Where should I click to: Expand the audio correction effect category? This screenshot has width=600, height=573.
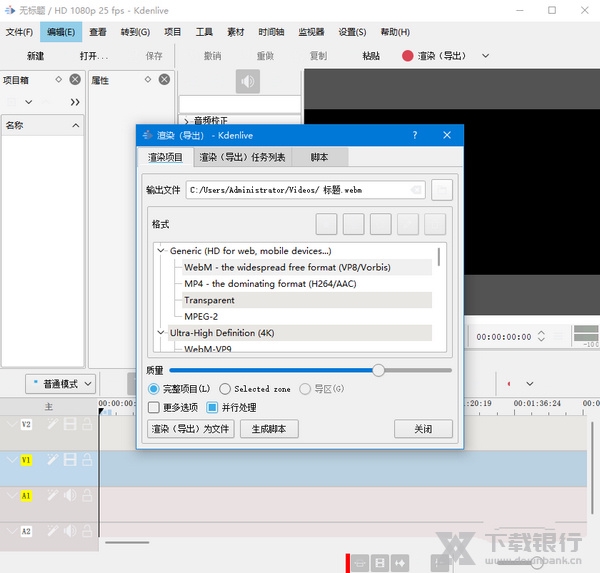tap(186, 121)
